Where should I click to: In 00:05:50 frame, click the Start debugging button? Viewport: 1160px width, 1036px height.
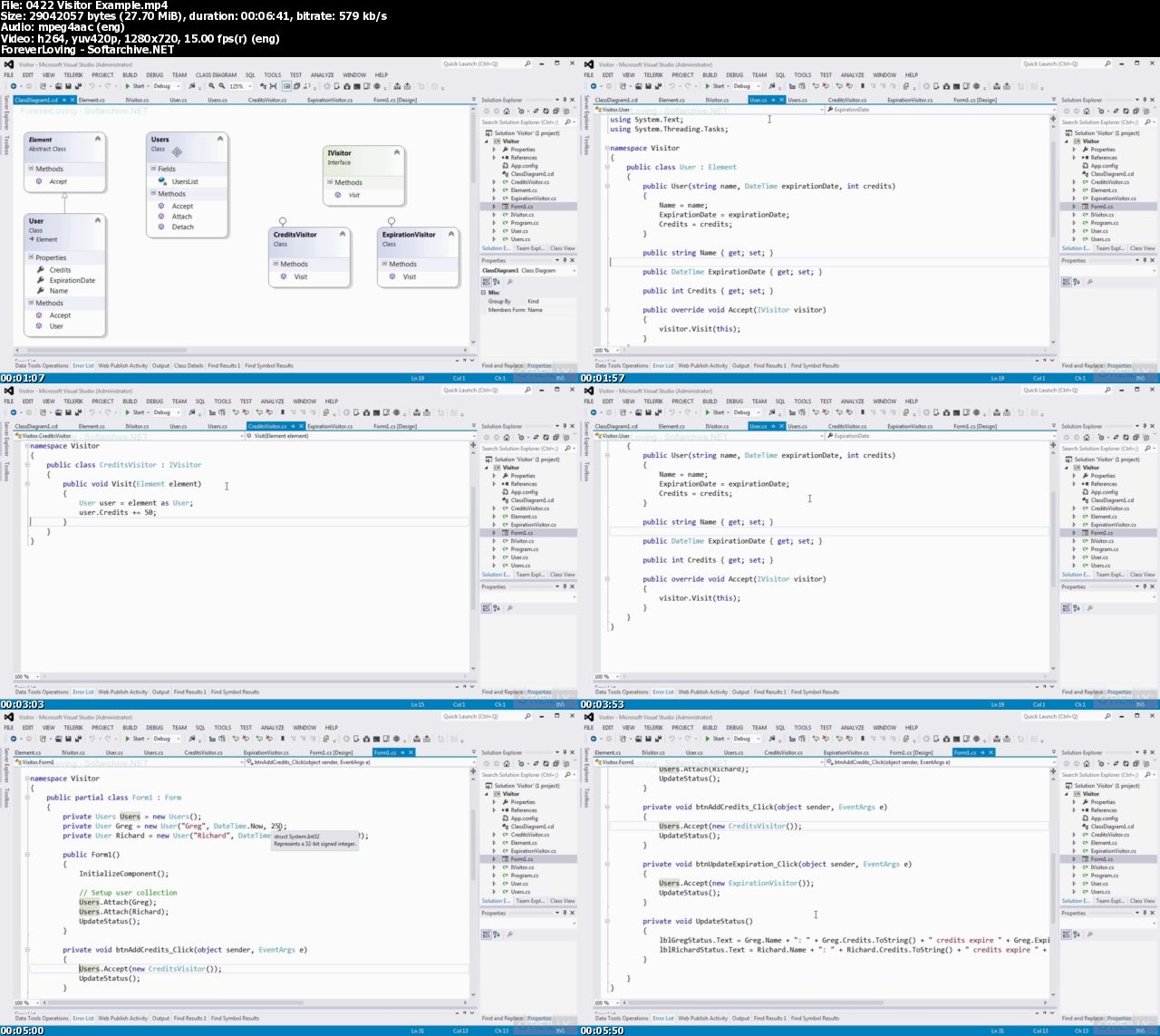716,739
